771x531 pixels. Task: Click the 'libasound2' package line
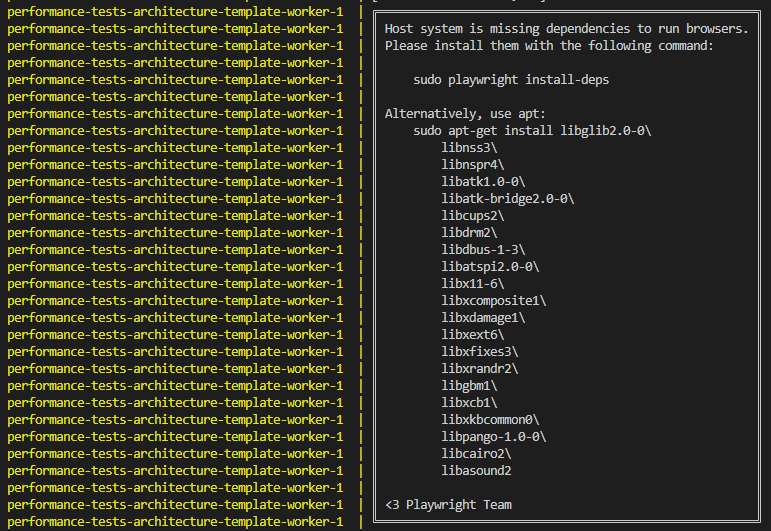click(476, 471)
